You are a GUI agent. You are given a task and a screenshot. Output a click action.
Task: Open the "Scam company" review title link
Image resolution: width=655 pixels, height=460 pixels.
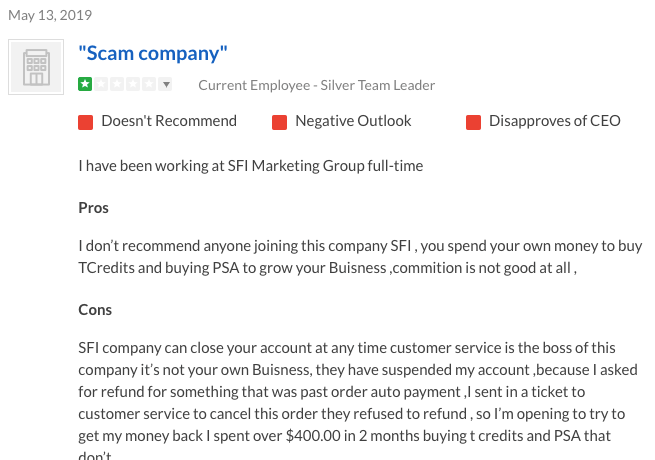[x=153, y=53]
